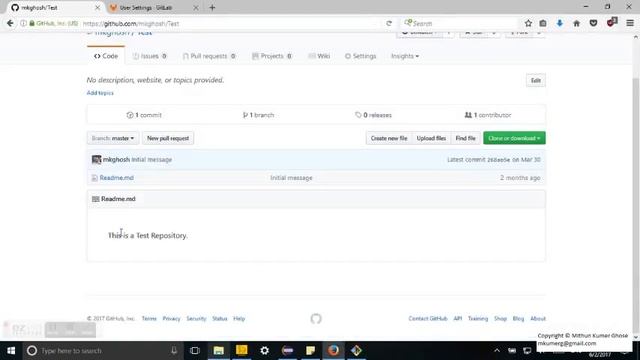Click the footer About link
This screenshot has height=360, width=640.
(538, 318)
